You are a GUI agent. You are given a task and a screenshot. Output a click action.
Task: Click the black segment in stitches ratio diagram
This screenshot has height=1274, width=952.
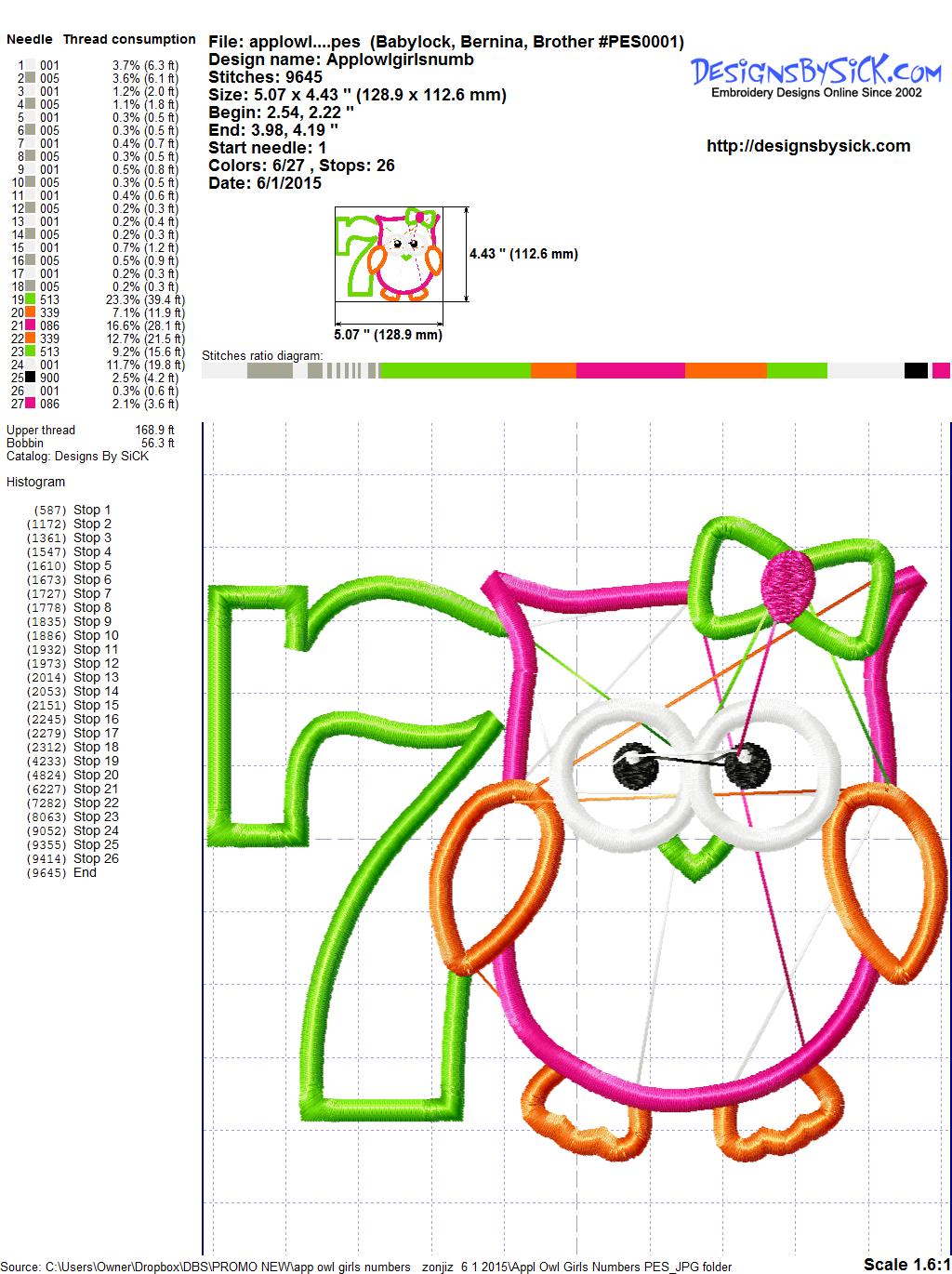pyautogui.click(x=916, y=371)
